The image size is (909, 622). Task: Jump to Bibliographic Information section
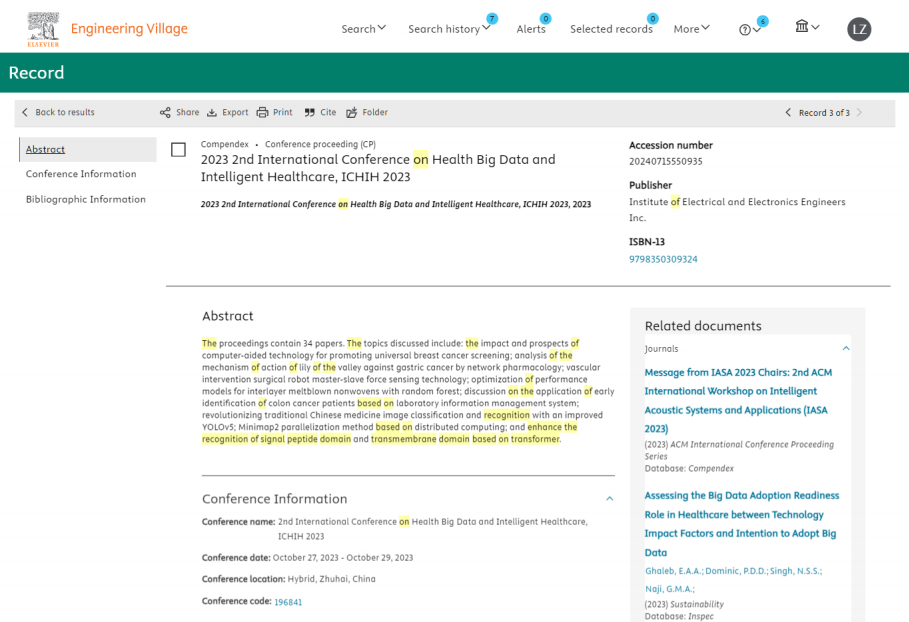86,199
